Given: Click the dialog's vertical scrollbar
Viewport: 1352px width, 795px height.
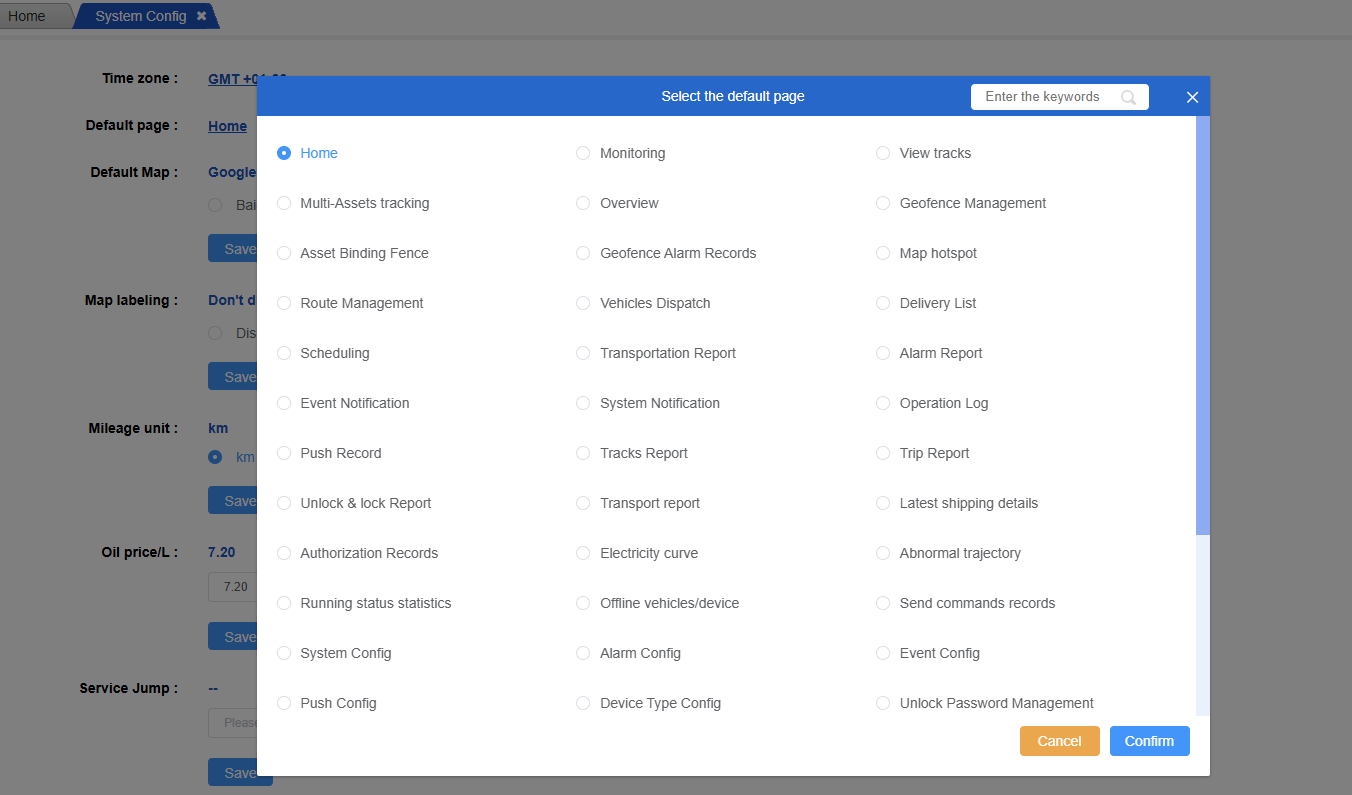Looking at the screenshot, I should point(1202,325).
